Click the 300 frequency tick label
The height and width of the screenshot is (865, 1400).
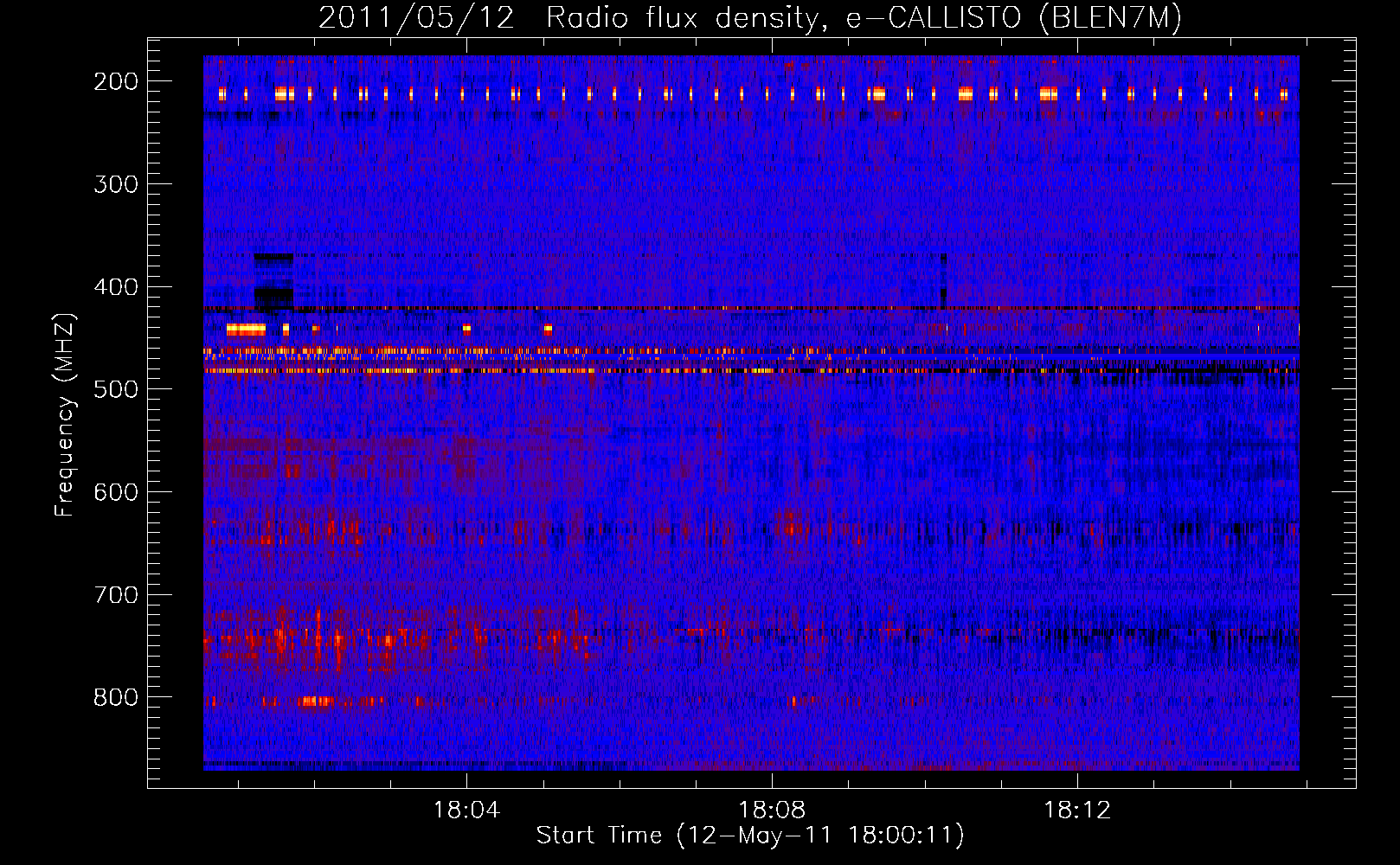click(x=116, y=184)
